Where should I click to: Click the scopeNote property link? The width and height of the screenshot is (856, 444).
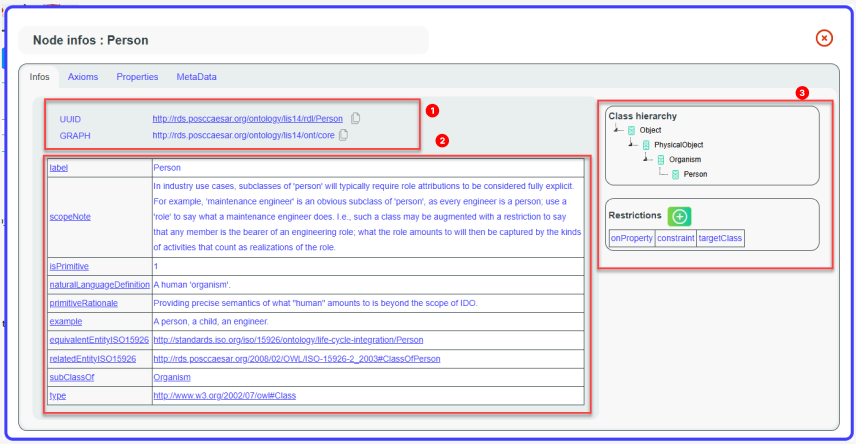pos(70,217)
